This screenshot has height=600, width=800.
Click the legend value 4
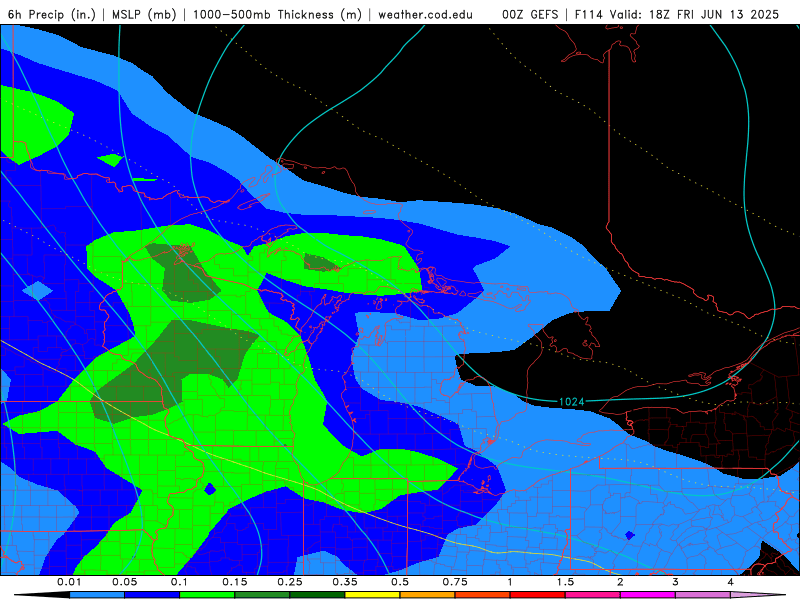[x=731, y=582]
